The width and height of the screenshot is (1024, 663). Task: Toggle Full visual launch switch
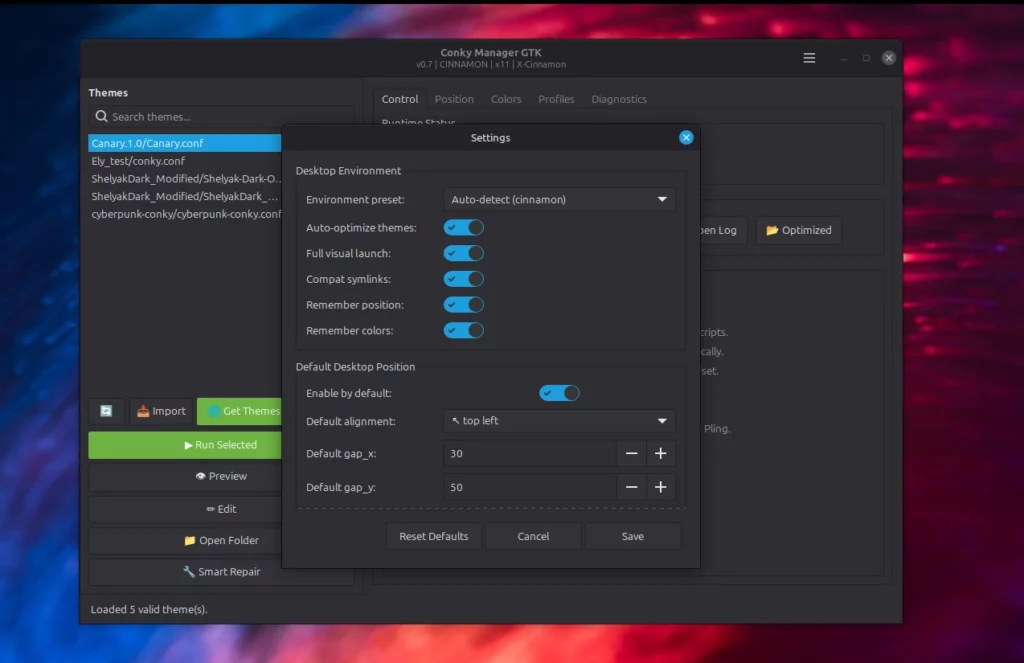[464, 253]
